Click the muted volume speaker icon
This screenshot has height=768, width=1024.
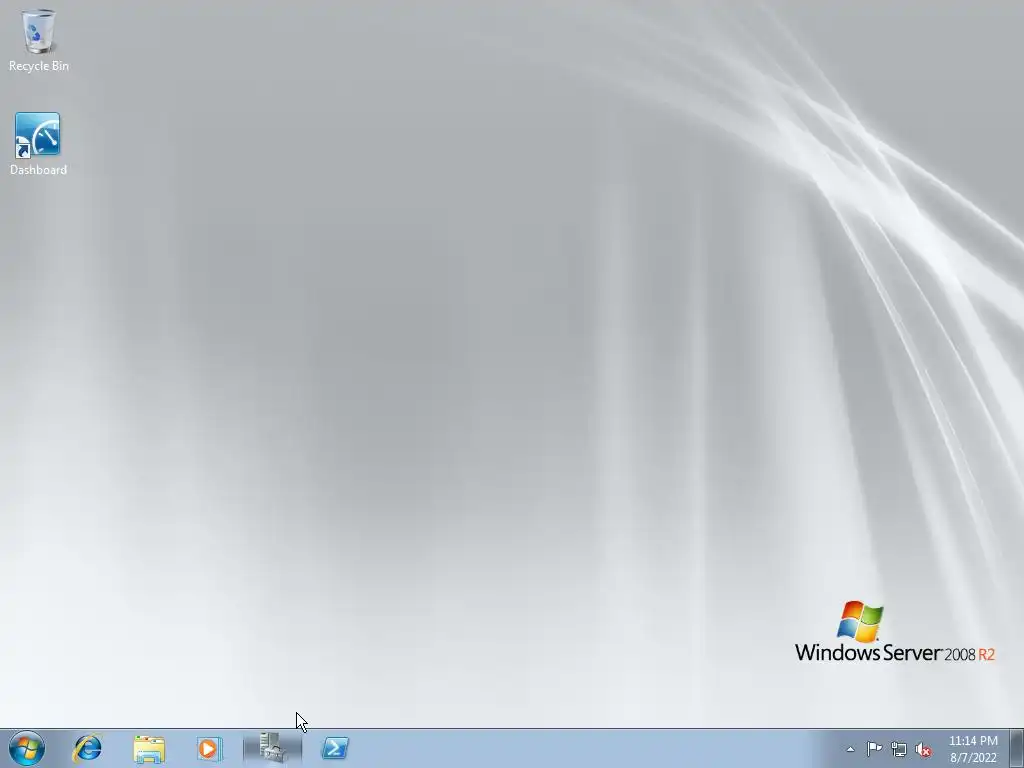point(923,750)
